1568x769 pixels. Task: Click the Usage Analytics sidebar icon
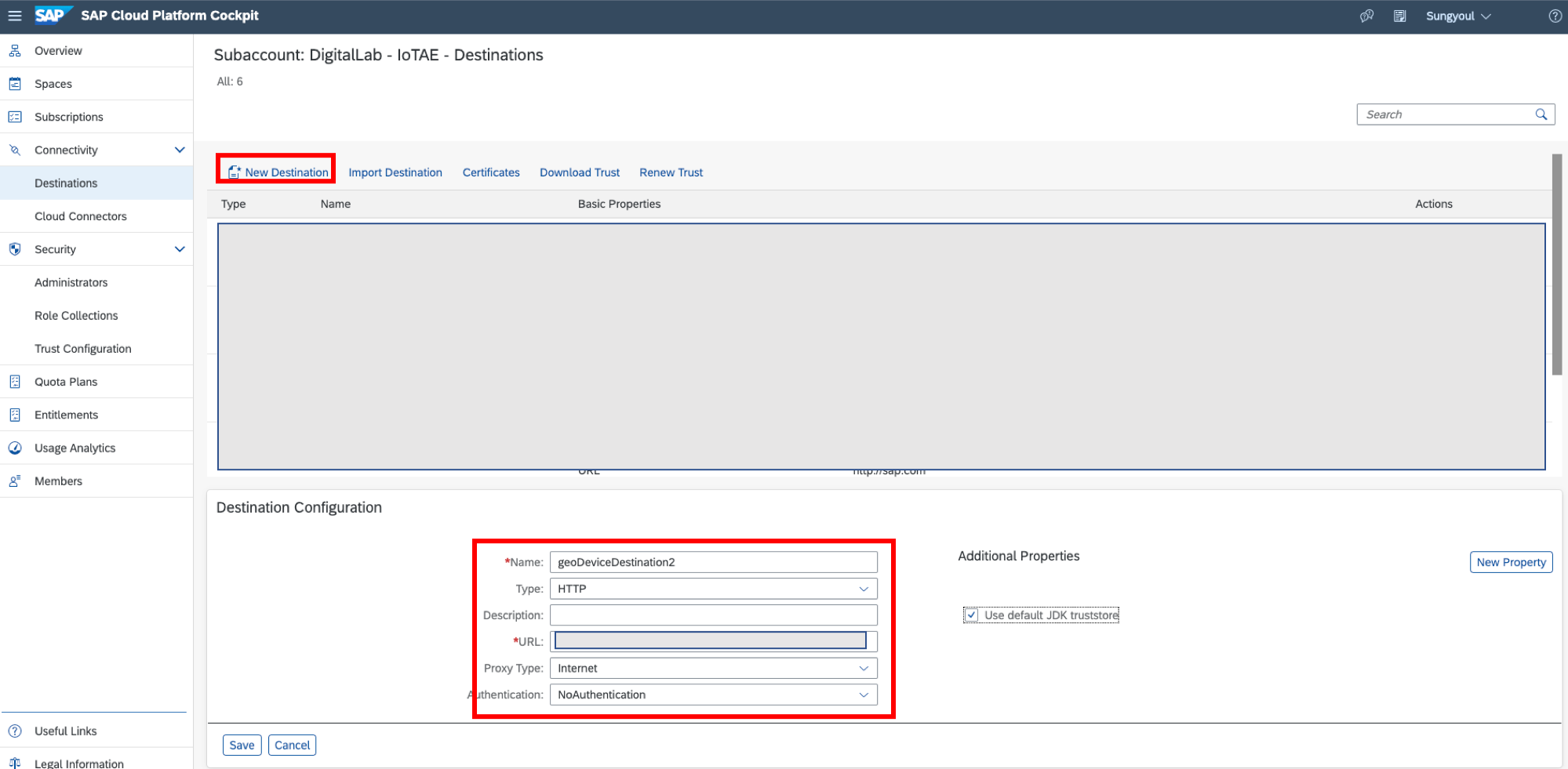(15, 448)
